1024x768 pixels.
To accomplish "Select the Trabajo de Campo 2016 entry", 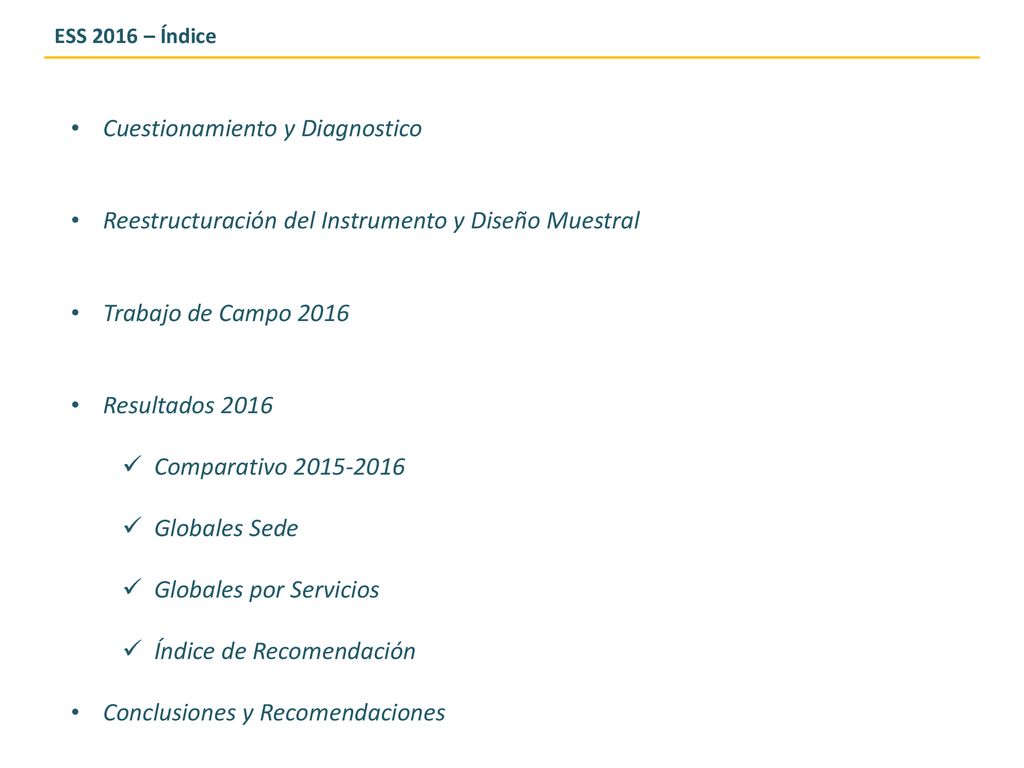I will (x=226, y=313).
